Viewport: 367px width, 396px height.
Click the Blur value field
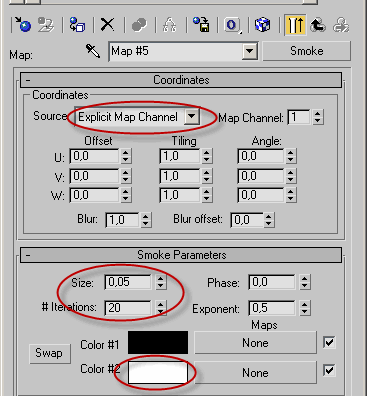(x=122, y=220)
